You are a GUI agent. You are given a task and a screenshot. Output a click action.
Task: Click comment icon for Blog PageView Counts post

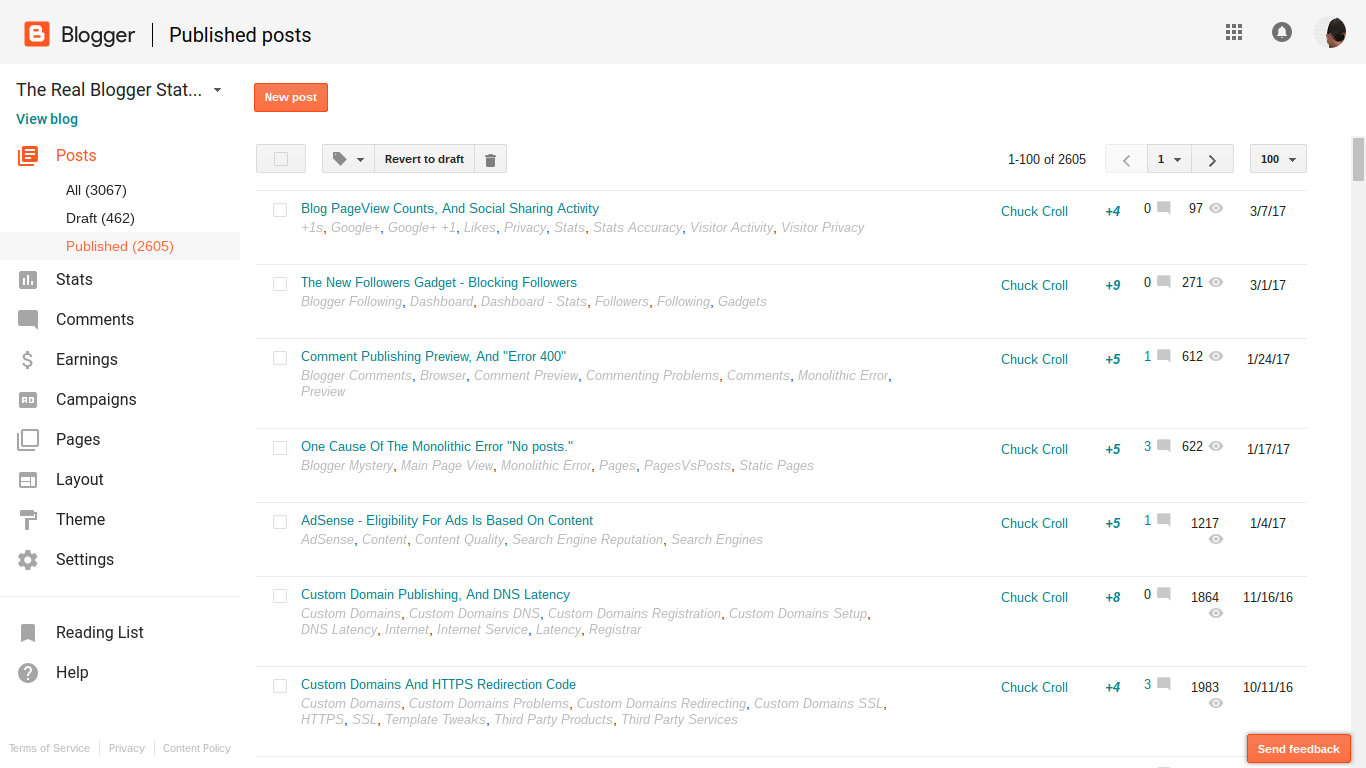1163,208
